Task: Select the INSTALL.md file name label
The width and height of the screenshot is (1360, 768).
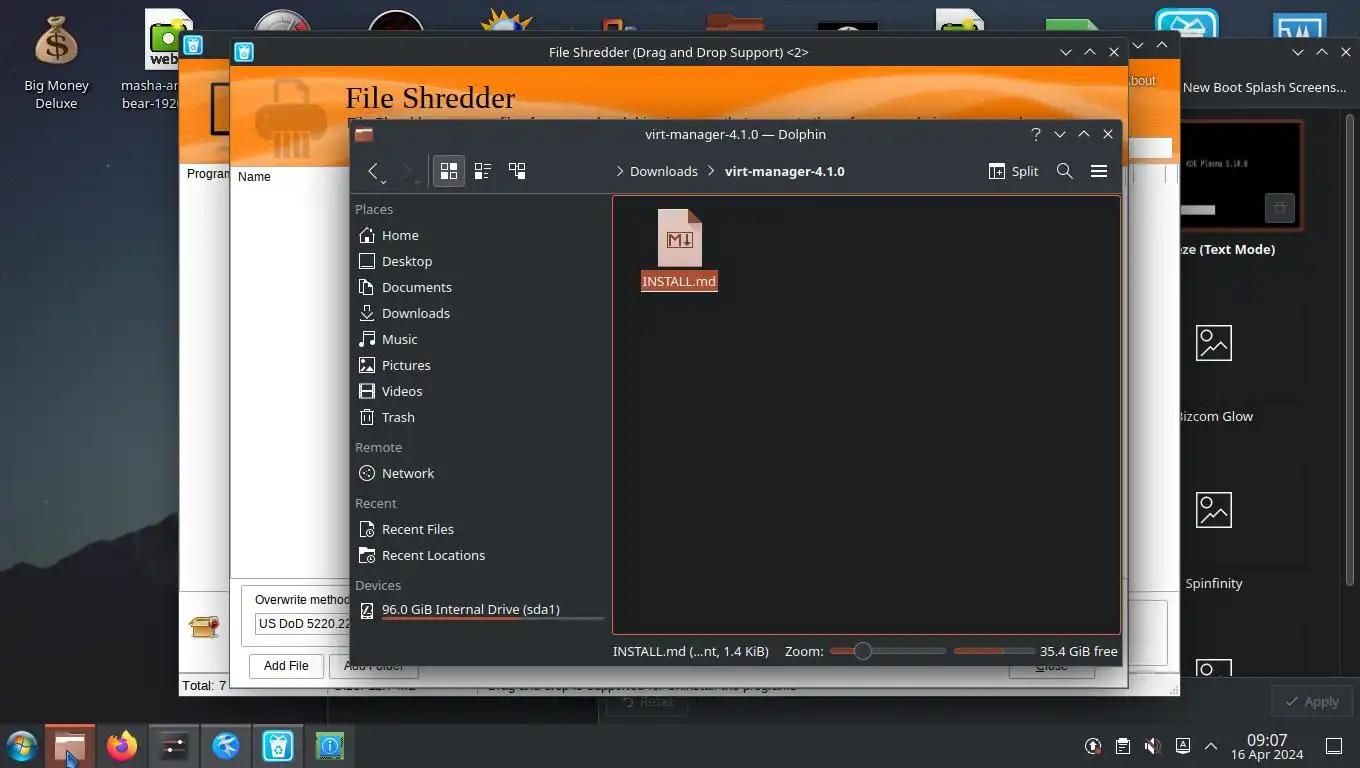Action: pos(679,281)
